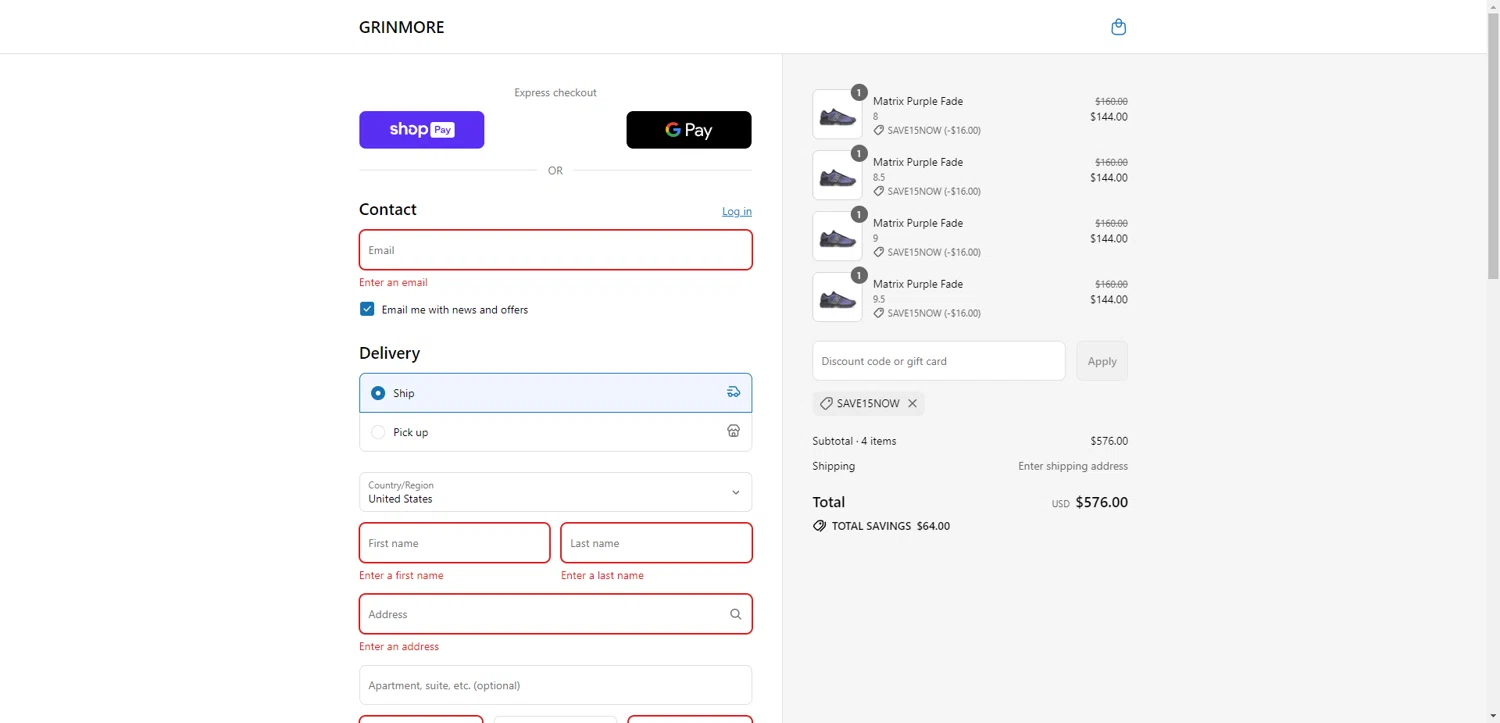Viewport: 1500px width, 723px height.
Task: Focus the Discount code or gift card field
Action: pyautogui.click(x=938, y=361)
